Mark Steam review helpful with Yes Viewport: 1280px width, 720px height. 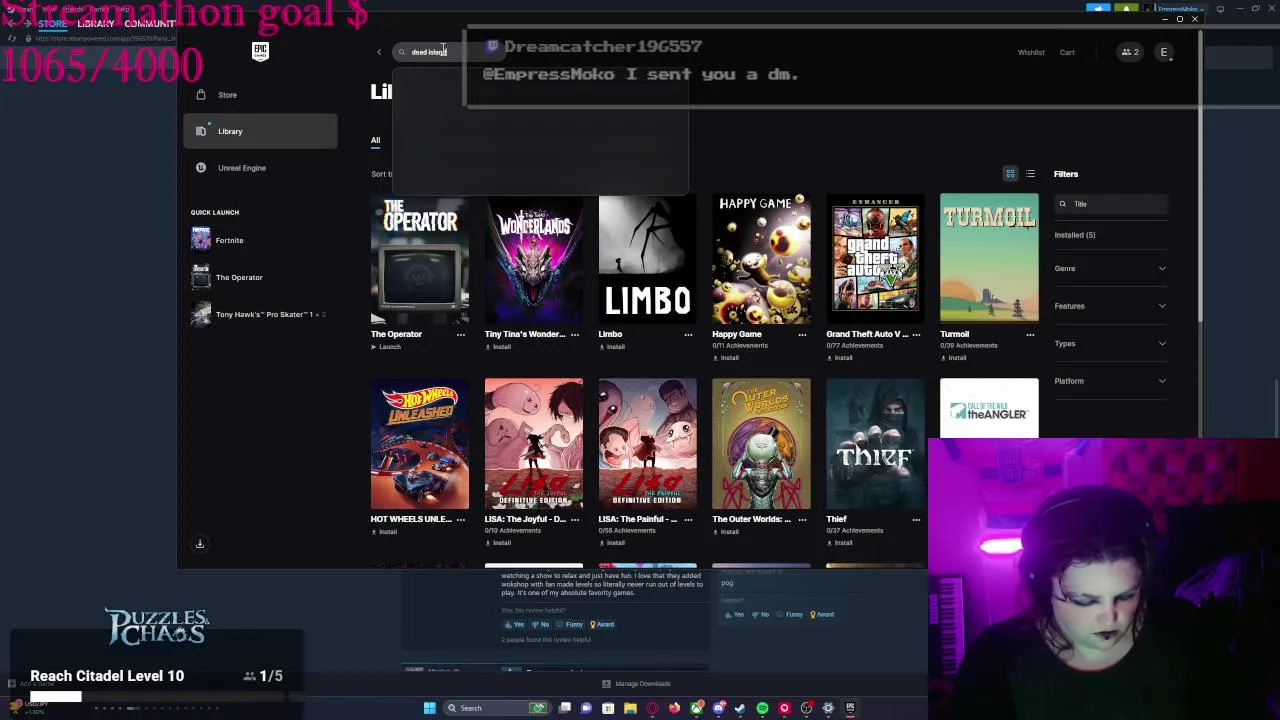tap(514, 624)
